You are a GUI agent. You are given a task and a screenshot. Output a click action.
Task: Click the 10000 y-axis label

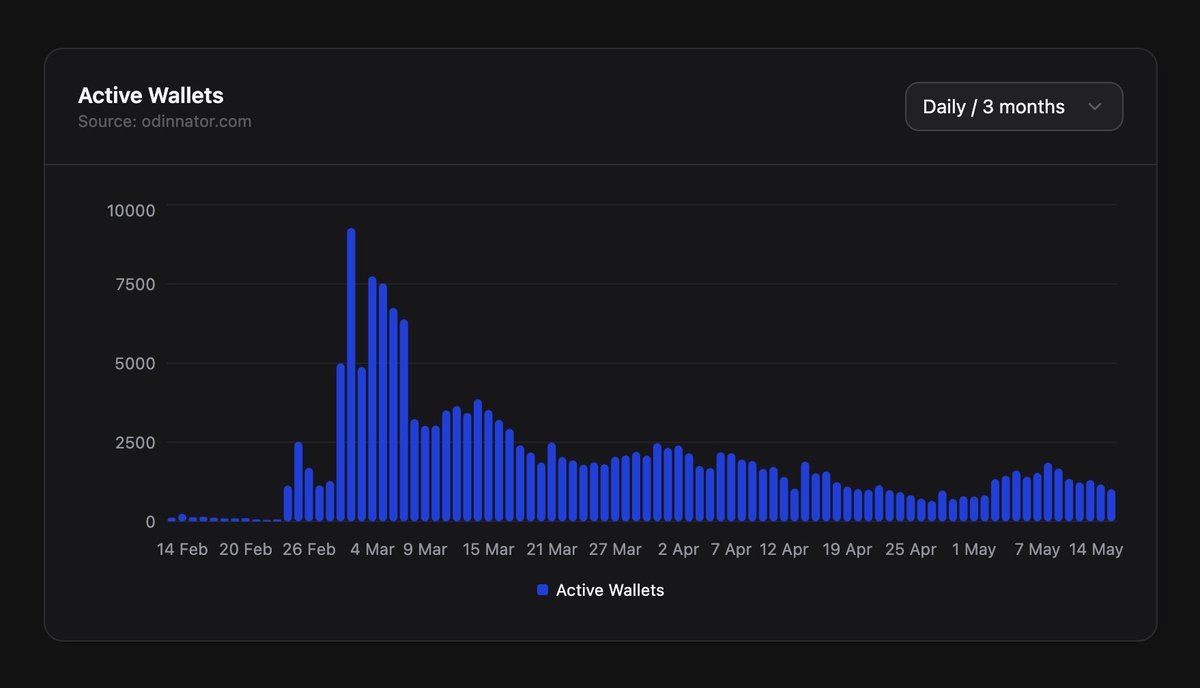coord(132,210)
